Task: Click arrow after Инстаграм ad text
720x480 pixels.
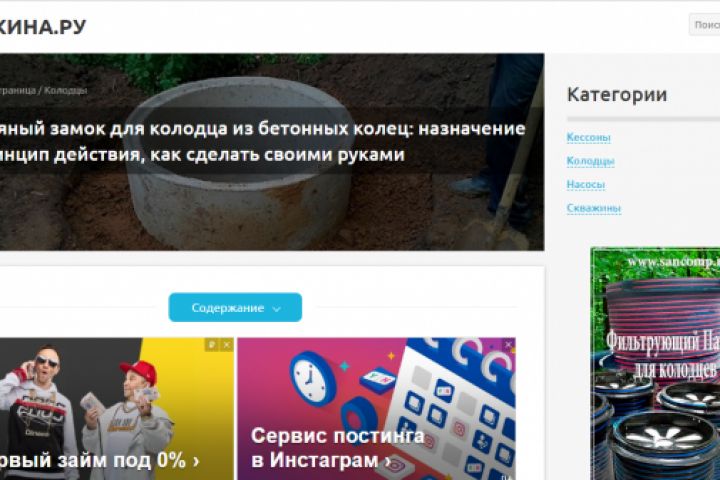Action: pyautogui.click(x=388, y=460)
